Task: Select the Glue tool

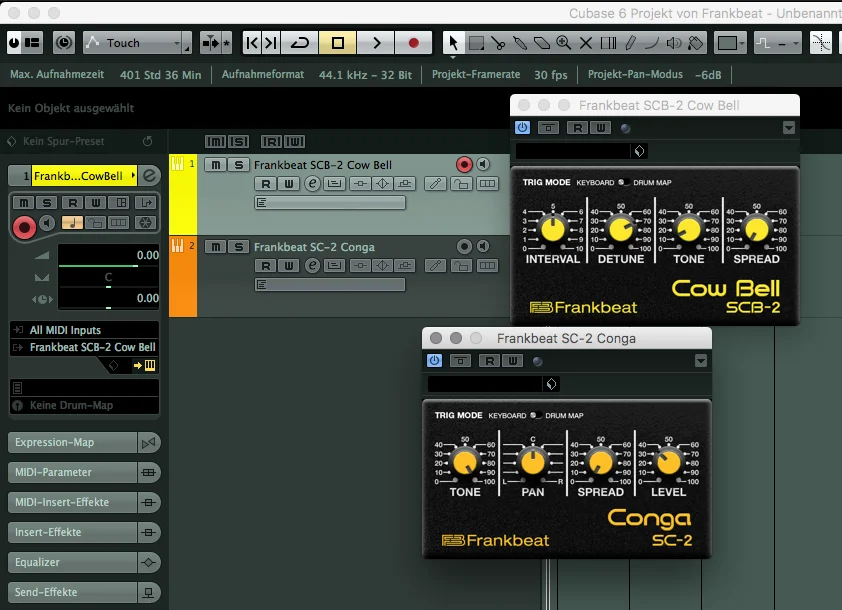Action: 520,42
